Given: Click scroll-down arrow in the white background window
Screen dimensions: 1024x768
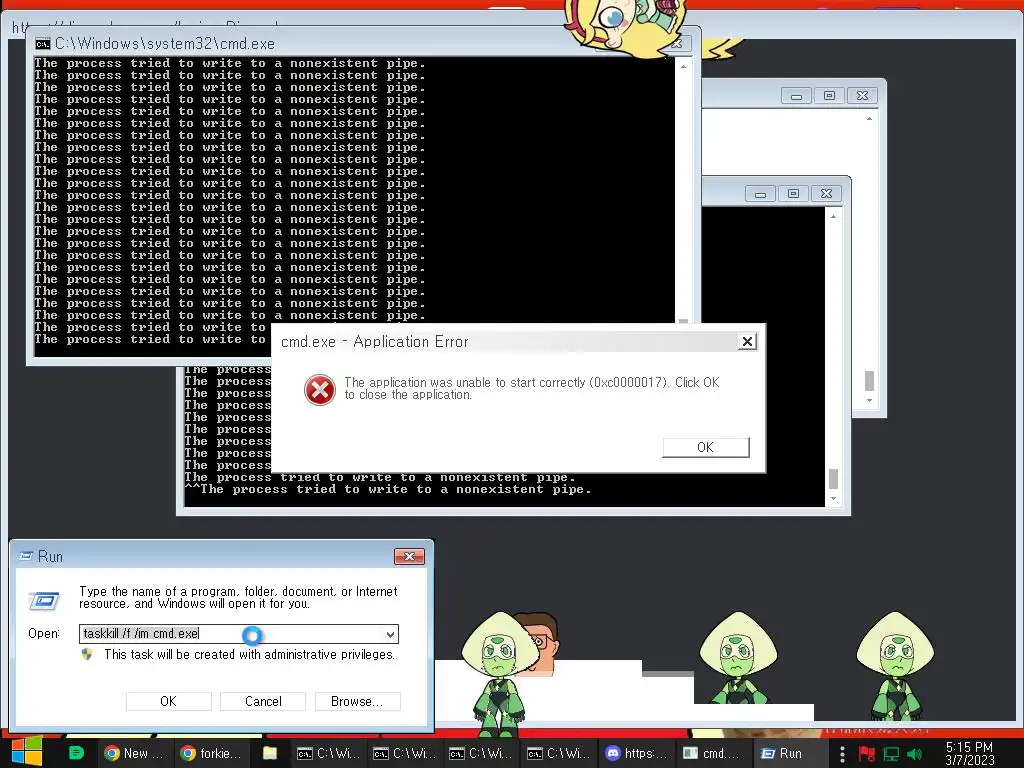Looking at the screenshot, I should click(869, 401).
